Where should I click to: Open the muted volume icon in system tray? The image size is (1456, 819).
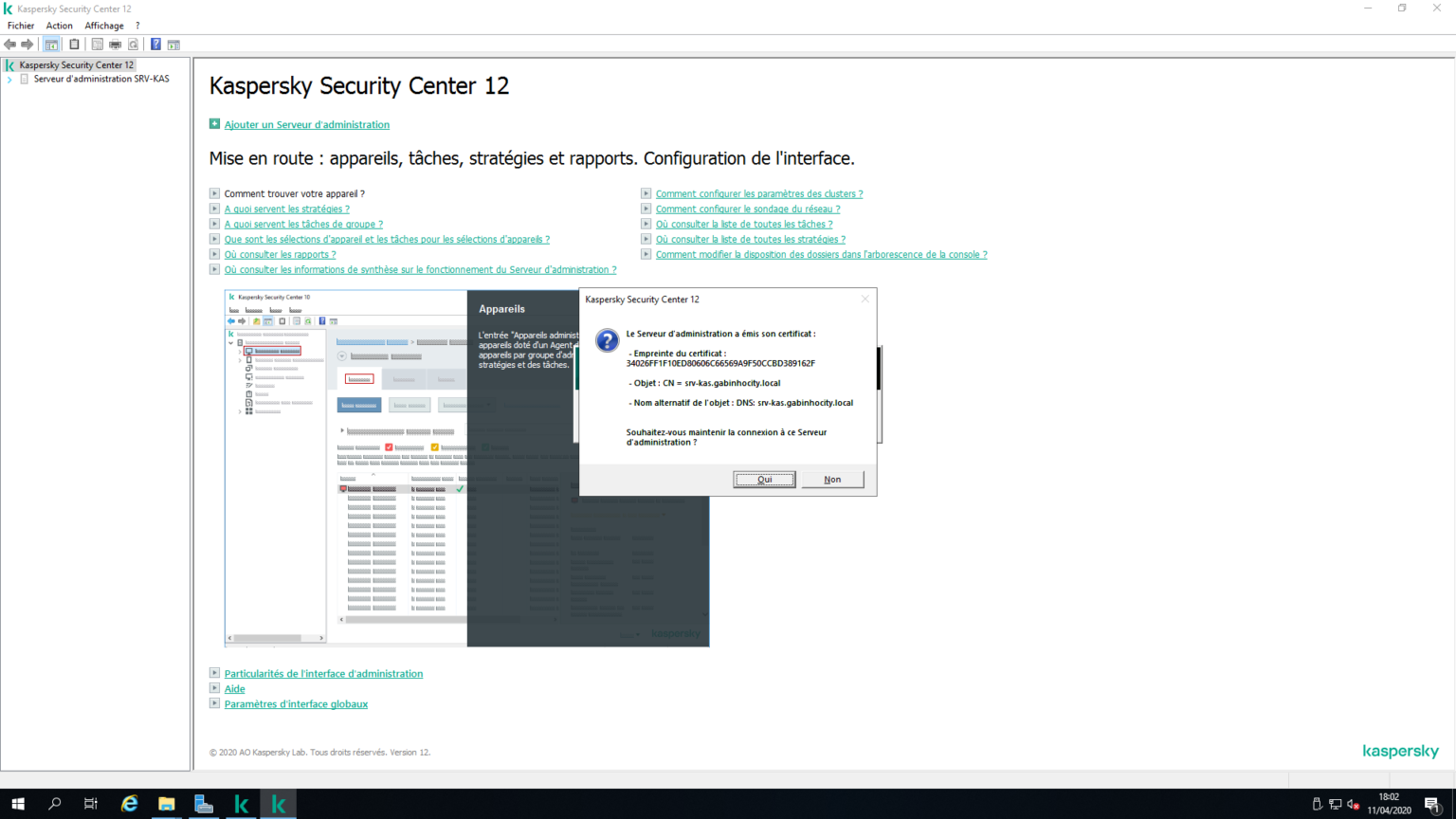coord(1352,805)
